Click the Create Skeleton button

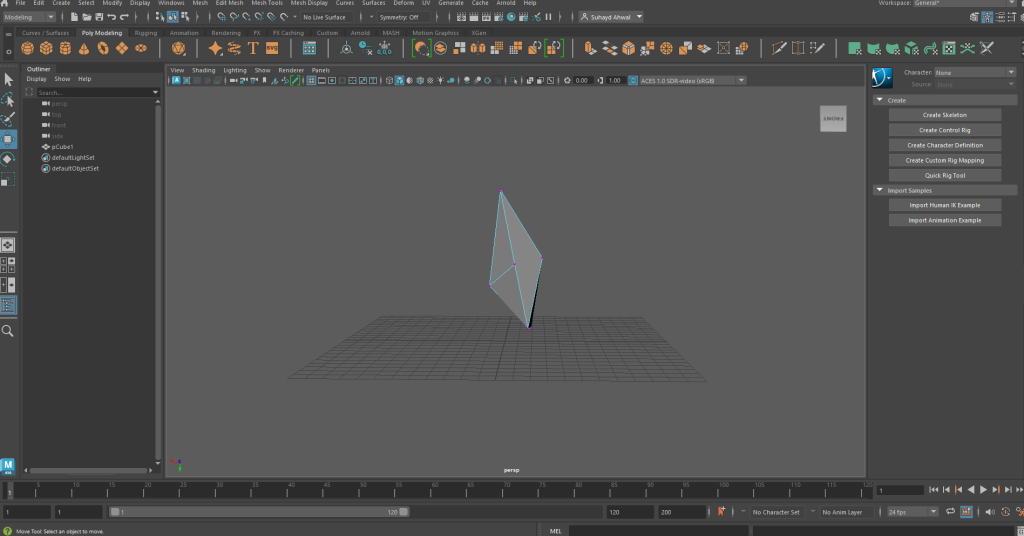(x=944, y=115)
